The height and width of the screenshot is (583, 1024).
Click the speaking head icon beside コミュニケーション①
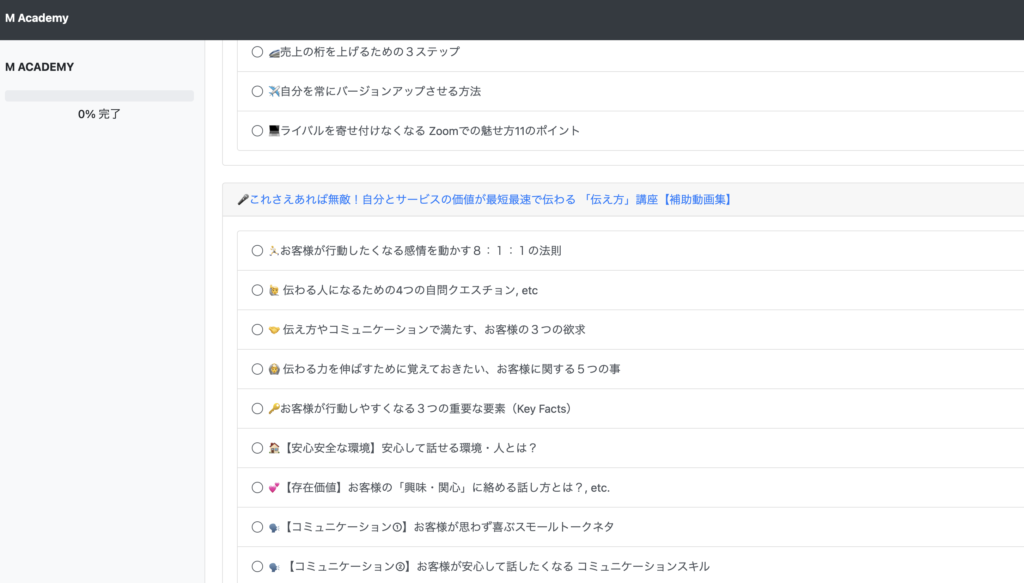point(274,527)
